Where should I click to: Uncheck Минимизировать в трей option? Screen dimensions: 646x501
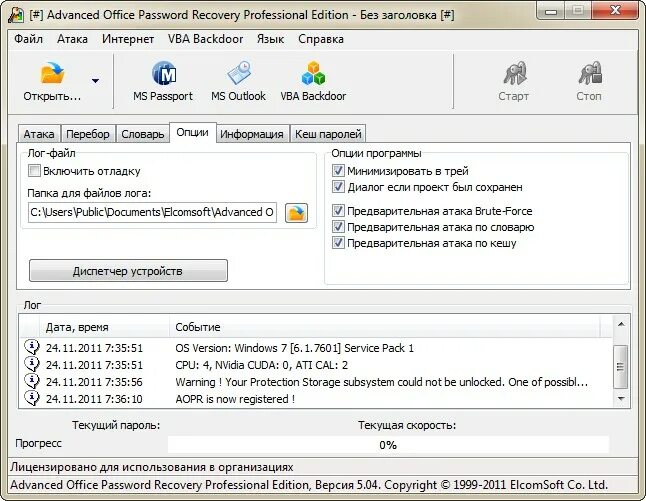[x=338, y=171]
